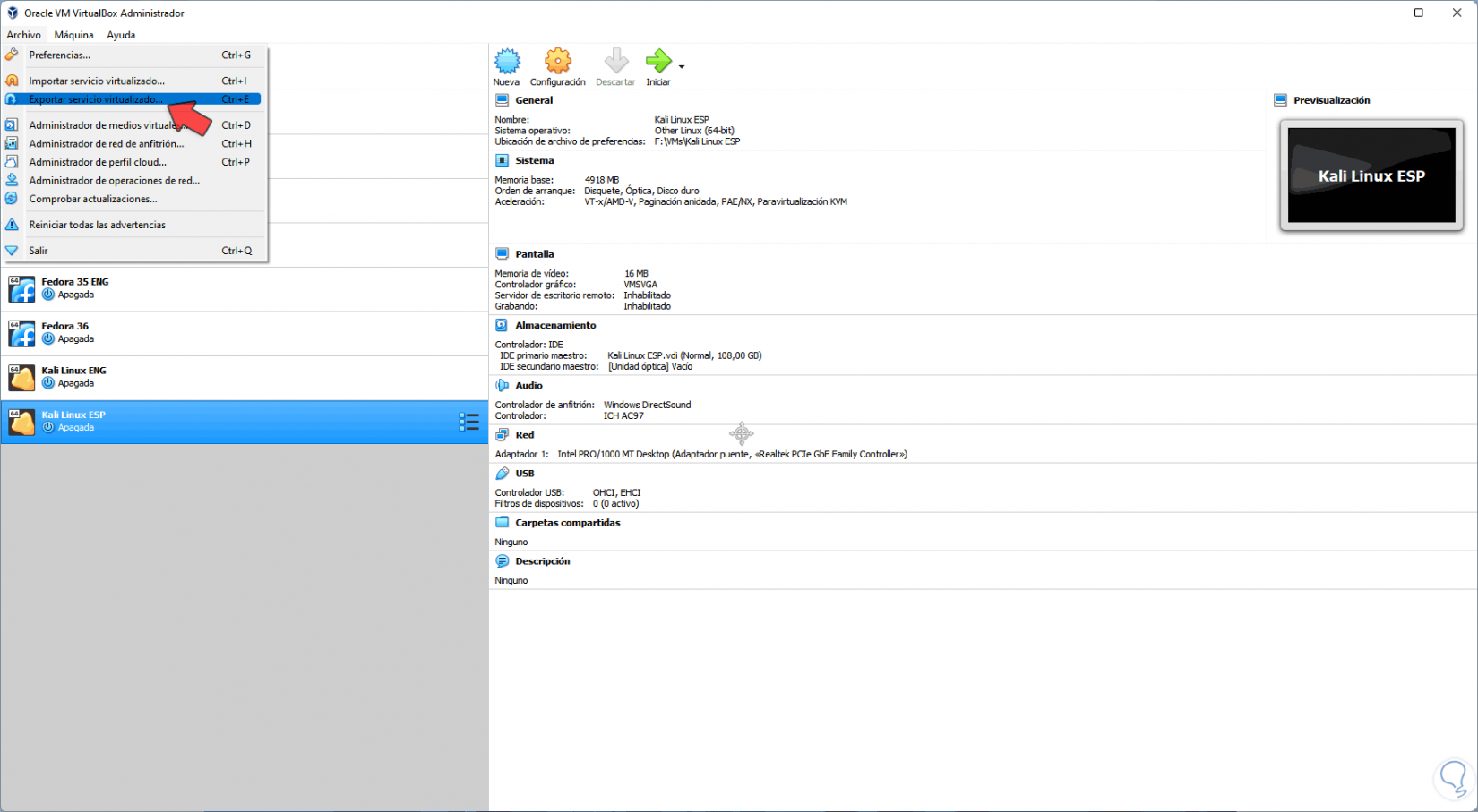Open the Almacenamiento section header link
The width and height of the screenshot is (1478, 812).
pyautogui.click(x=555, y=325)
